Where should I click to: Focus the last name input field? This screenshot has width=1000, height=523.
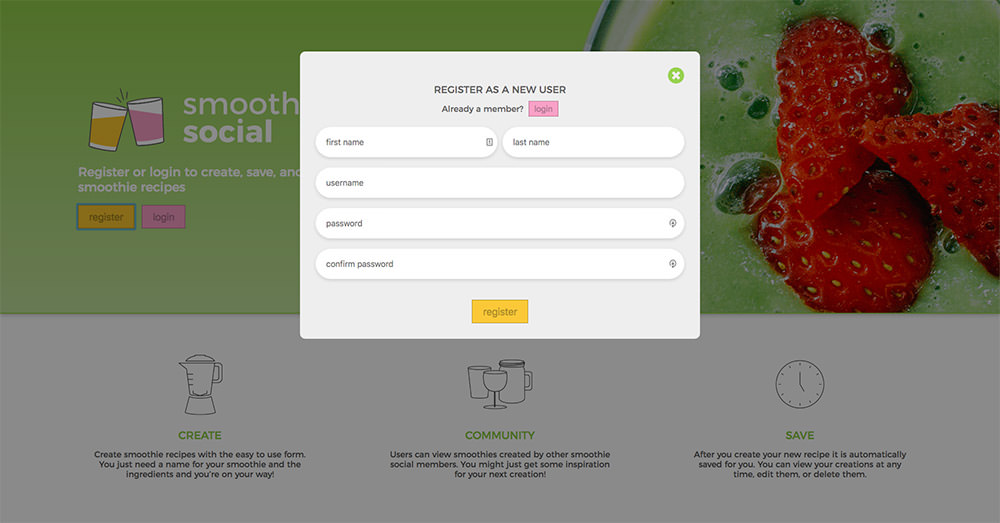(593, 142)
